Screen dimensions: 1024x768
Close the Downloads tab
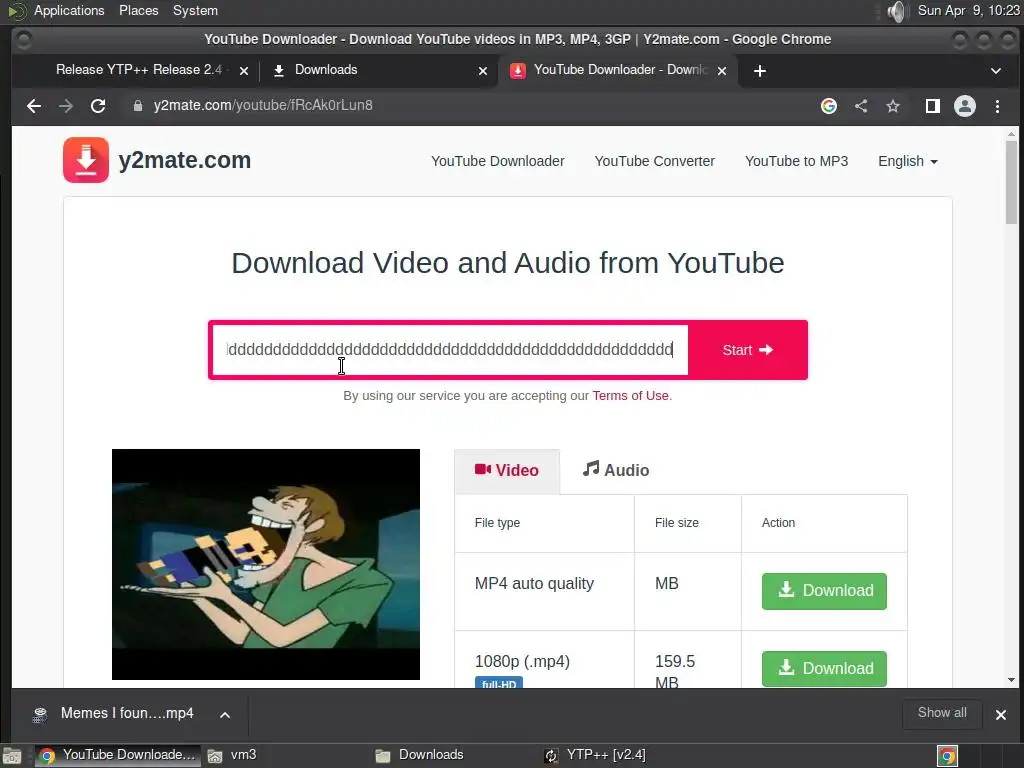coord(483,71)
